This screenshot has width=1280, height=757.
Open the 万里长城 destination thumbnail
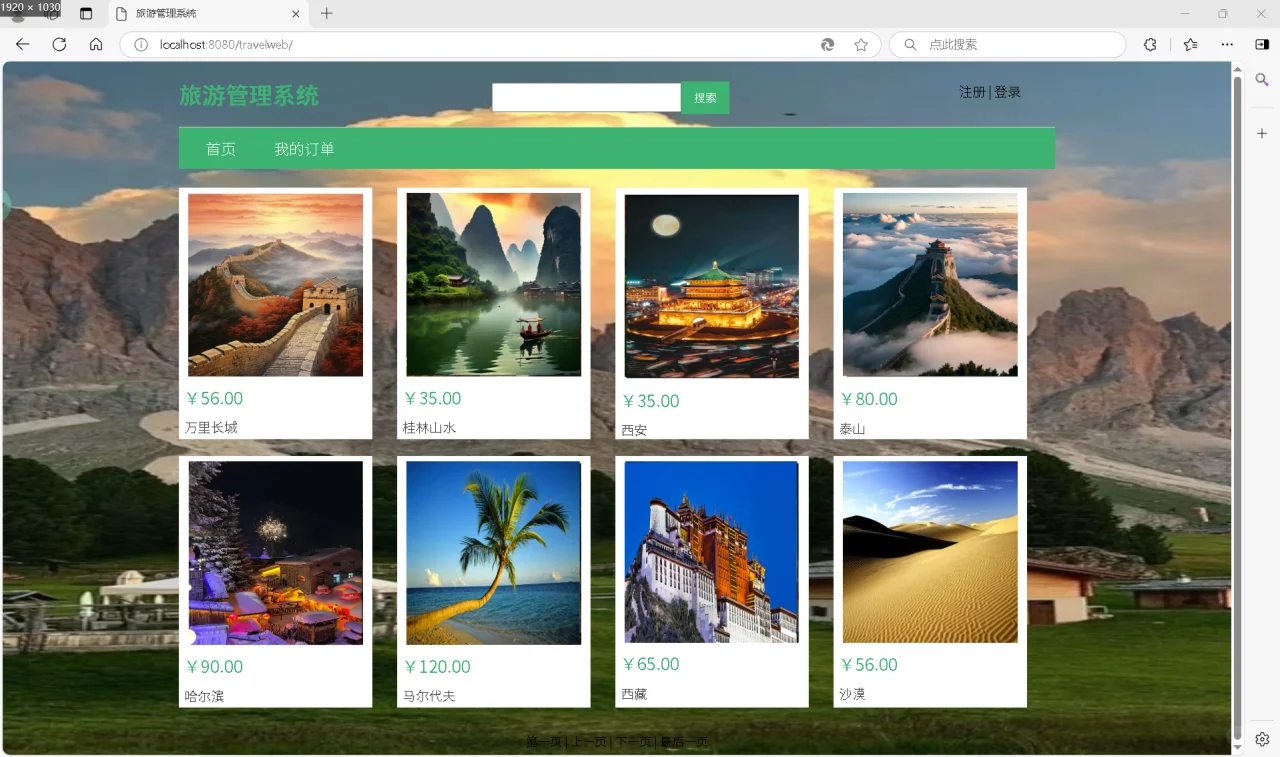pyautogui.click(x=275, y=285)
